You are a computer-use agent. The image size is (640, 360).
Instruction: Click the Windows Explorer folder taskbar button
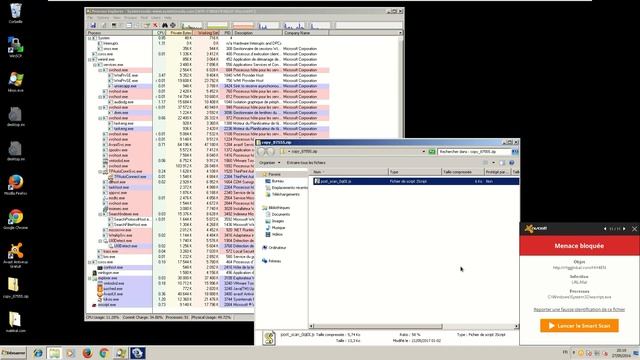coord(54,353)
